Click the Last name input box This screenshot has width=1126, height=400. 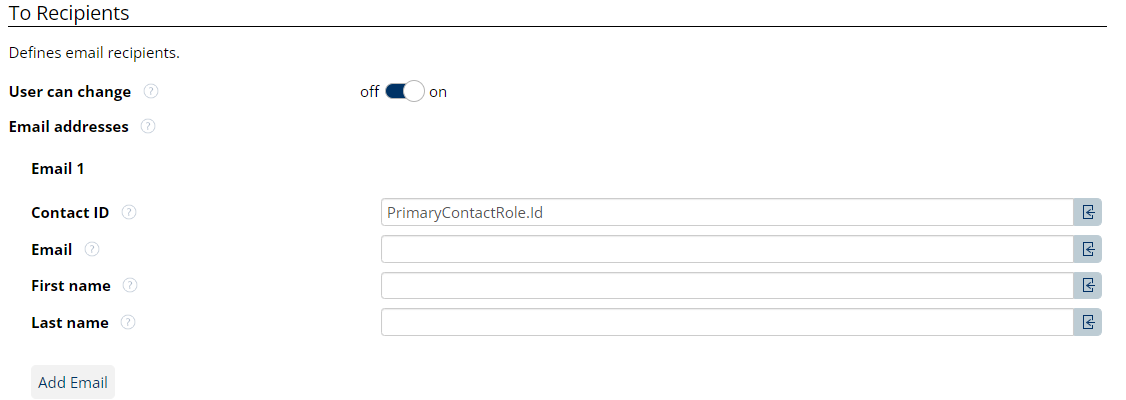(727, 322)
